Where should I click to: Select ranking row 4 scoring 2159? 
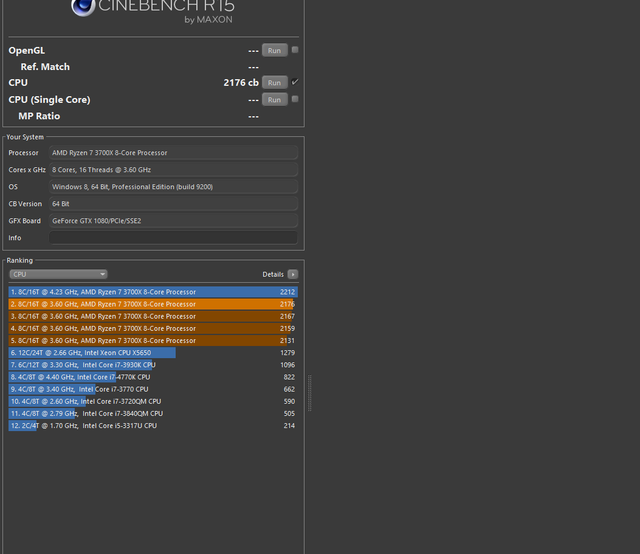153,328
